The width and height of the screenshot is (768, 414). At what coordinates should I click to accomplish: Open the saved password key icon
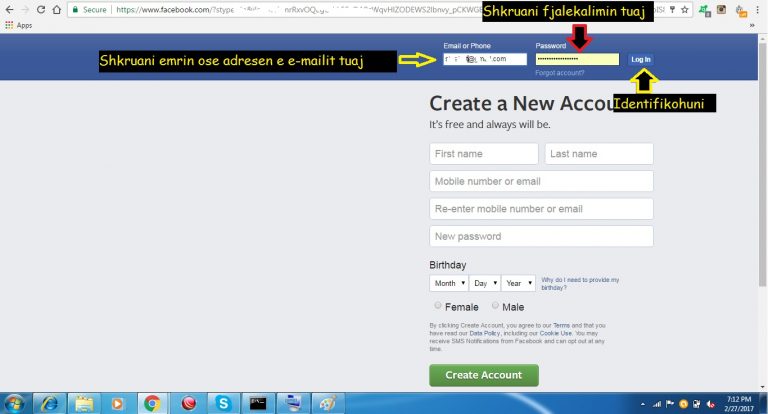(672, 10)
